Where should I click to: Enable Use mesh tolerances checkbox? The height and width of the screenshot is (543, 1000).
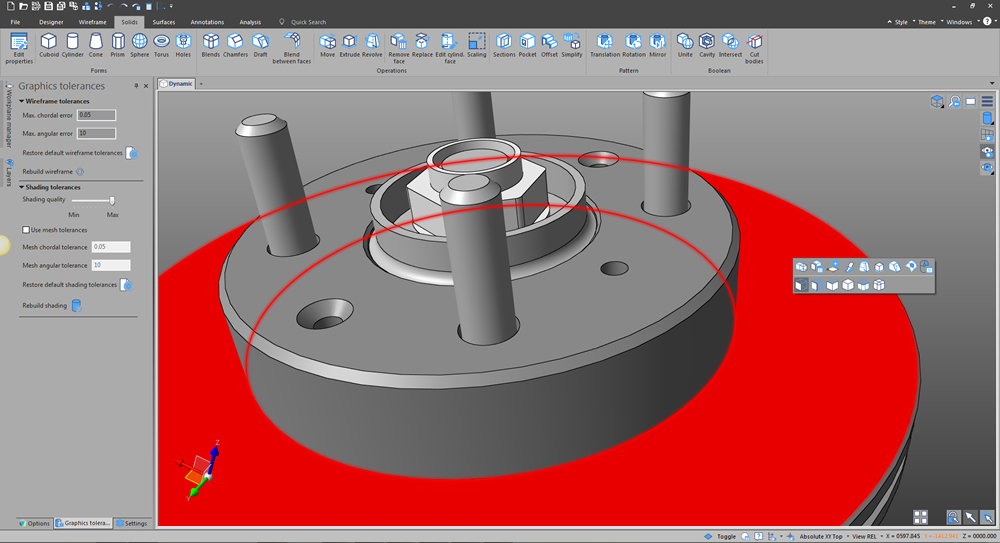pos(26,230)
